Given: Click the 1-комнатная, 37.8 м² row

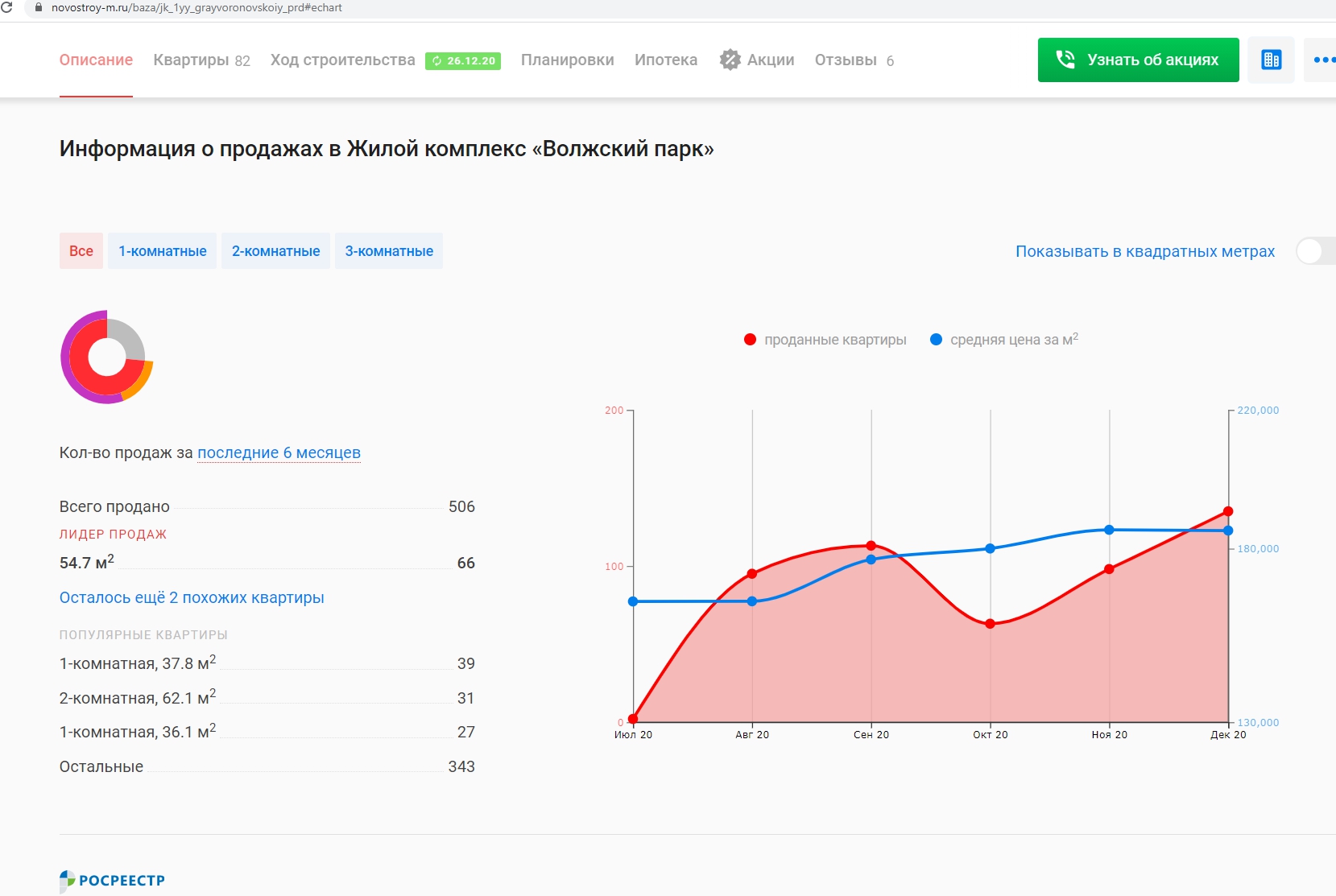Looking at the screenshot, I should (267, 663).
